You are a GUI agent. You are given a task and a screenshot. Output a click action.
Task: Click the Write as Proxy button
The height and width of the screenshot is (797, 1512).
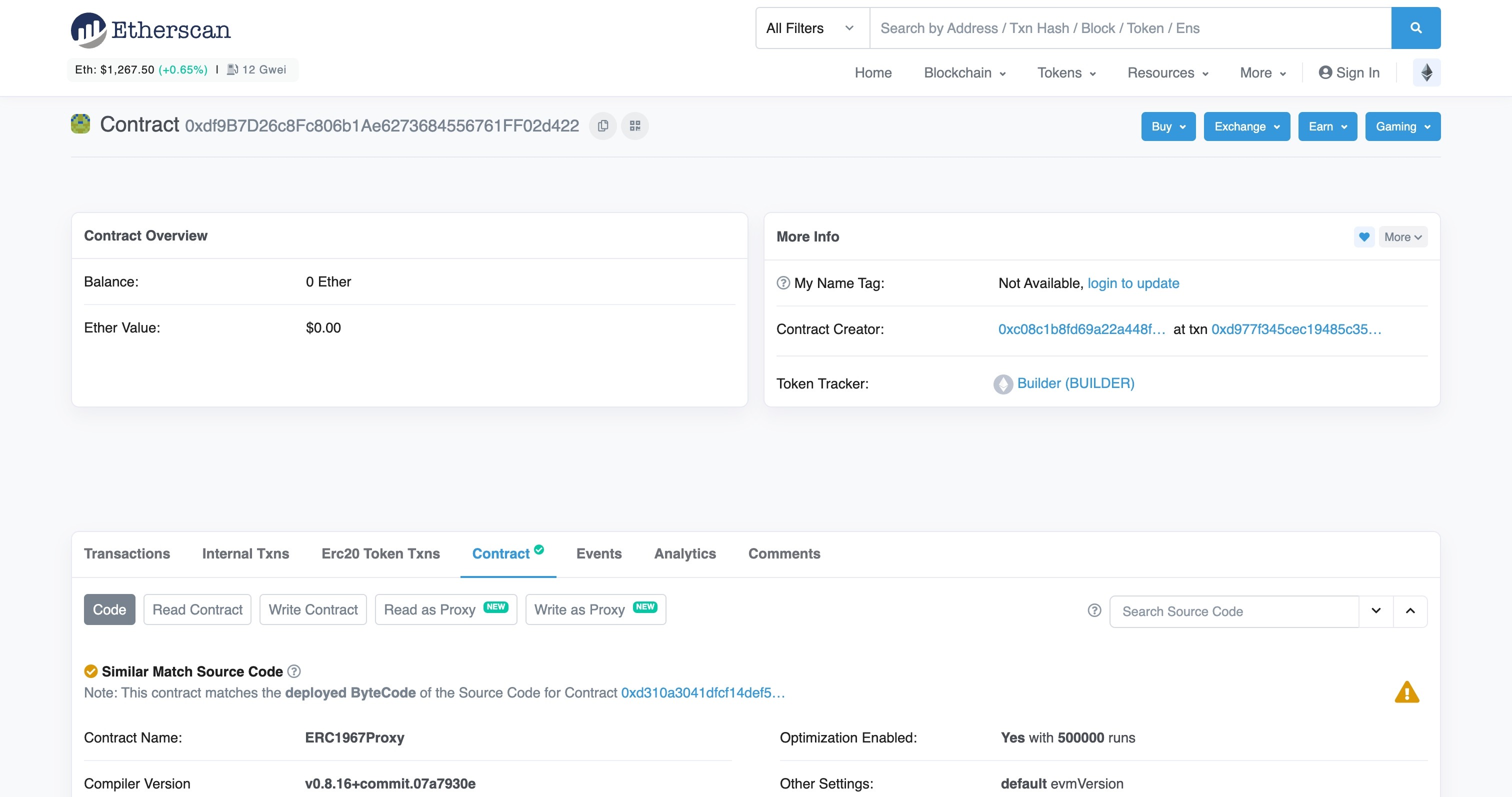595,610
